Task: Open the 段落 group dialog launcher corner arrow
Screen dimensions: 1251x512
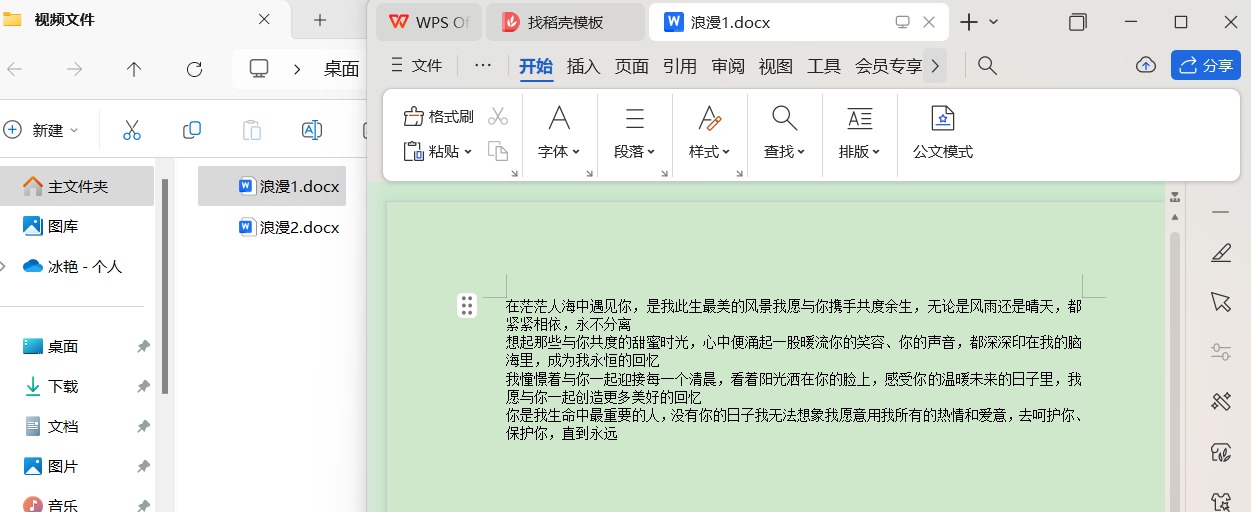Action: click(665, 173)
